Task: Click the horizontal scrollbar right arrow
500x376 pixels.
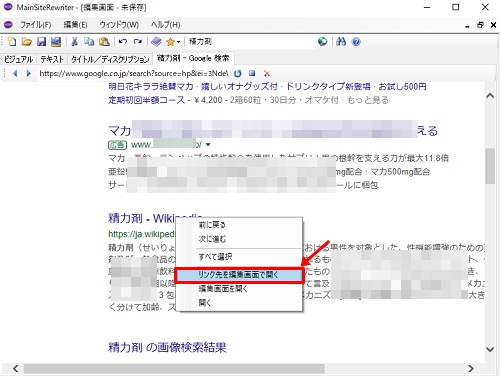Action: (x=470, y=368)
